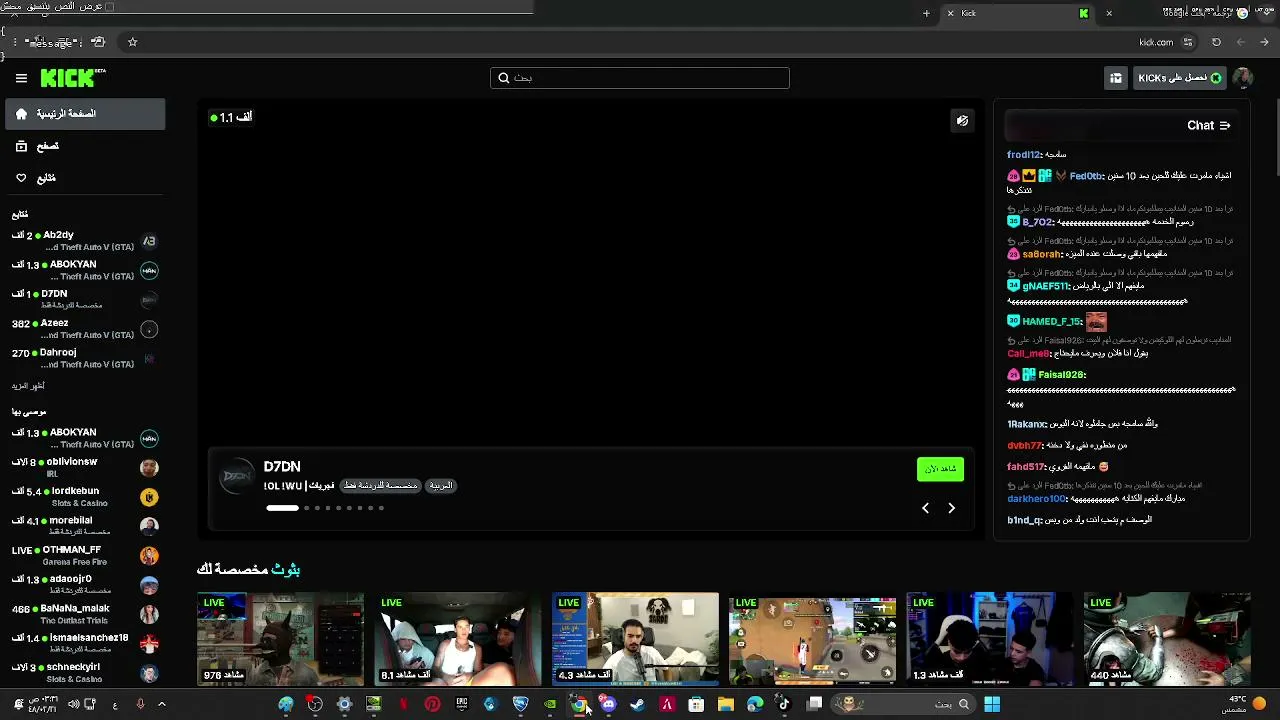This screenshot has height=720, width=1280.
Task: Open the 4.3K viewers stream thumbnail
Action: click(635, 639)
